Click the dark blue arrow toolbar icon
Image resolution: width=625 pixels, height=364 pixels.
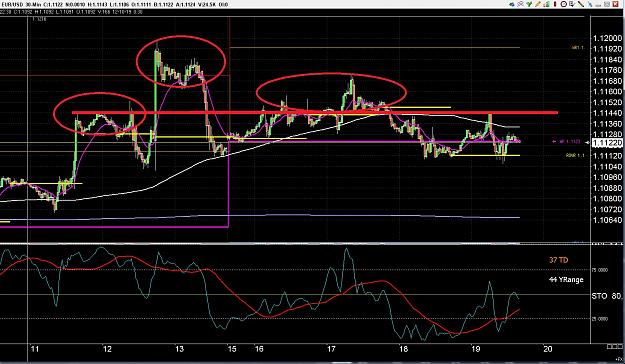[x=512, y=4]
